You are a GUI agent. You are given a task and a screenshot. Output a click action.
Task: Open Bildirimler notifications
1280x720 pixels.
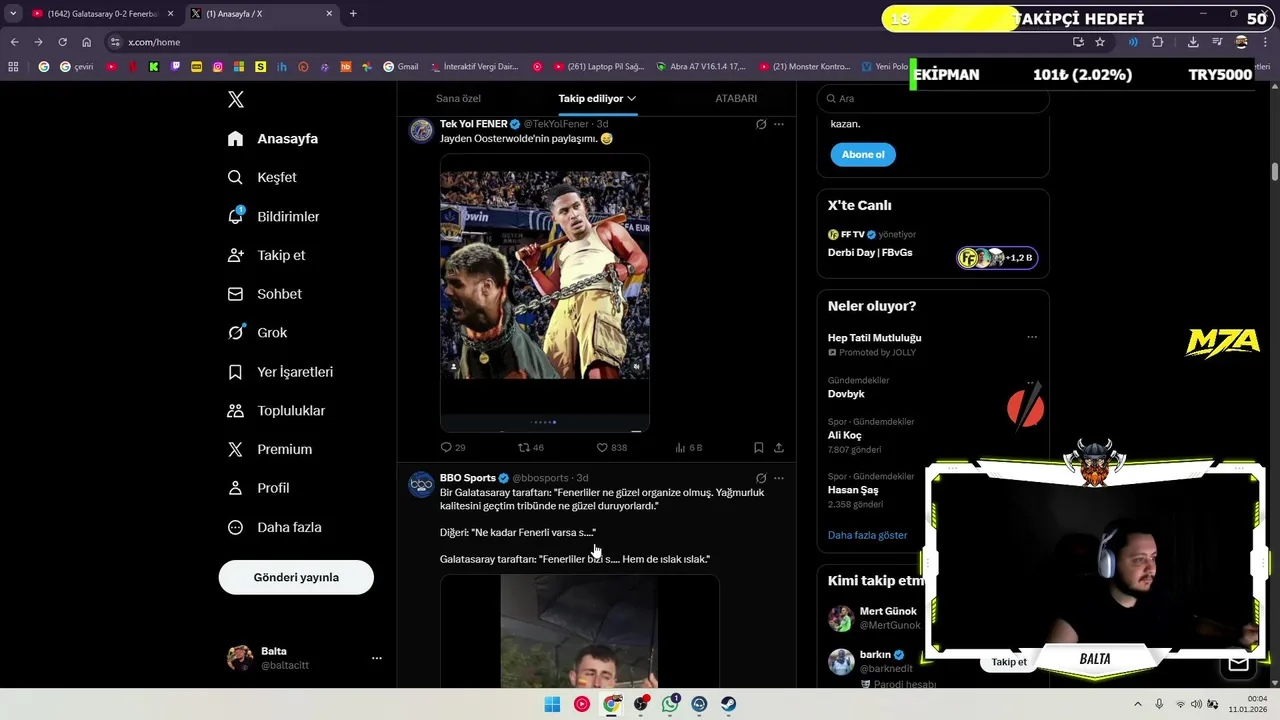coord(273,216)
